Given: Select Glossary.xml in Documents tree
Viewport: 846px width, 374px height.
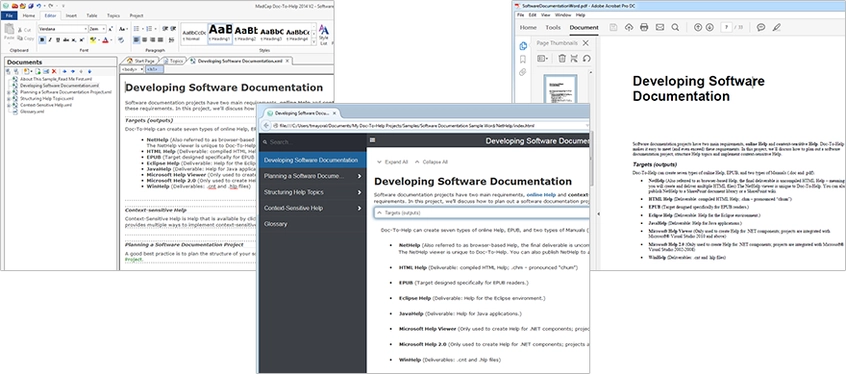Looking at the screenshot, I should pos(32,112).
